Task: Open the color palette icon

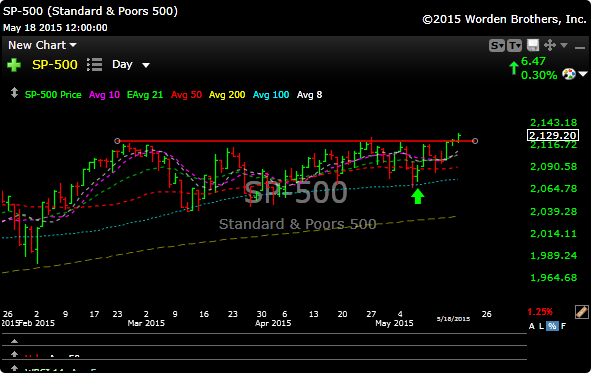Action: coord(569,74)
